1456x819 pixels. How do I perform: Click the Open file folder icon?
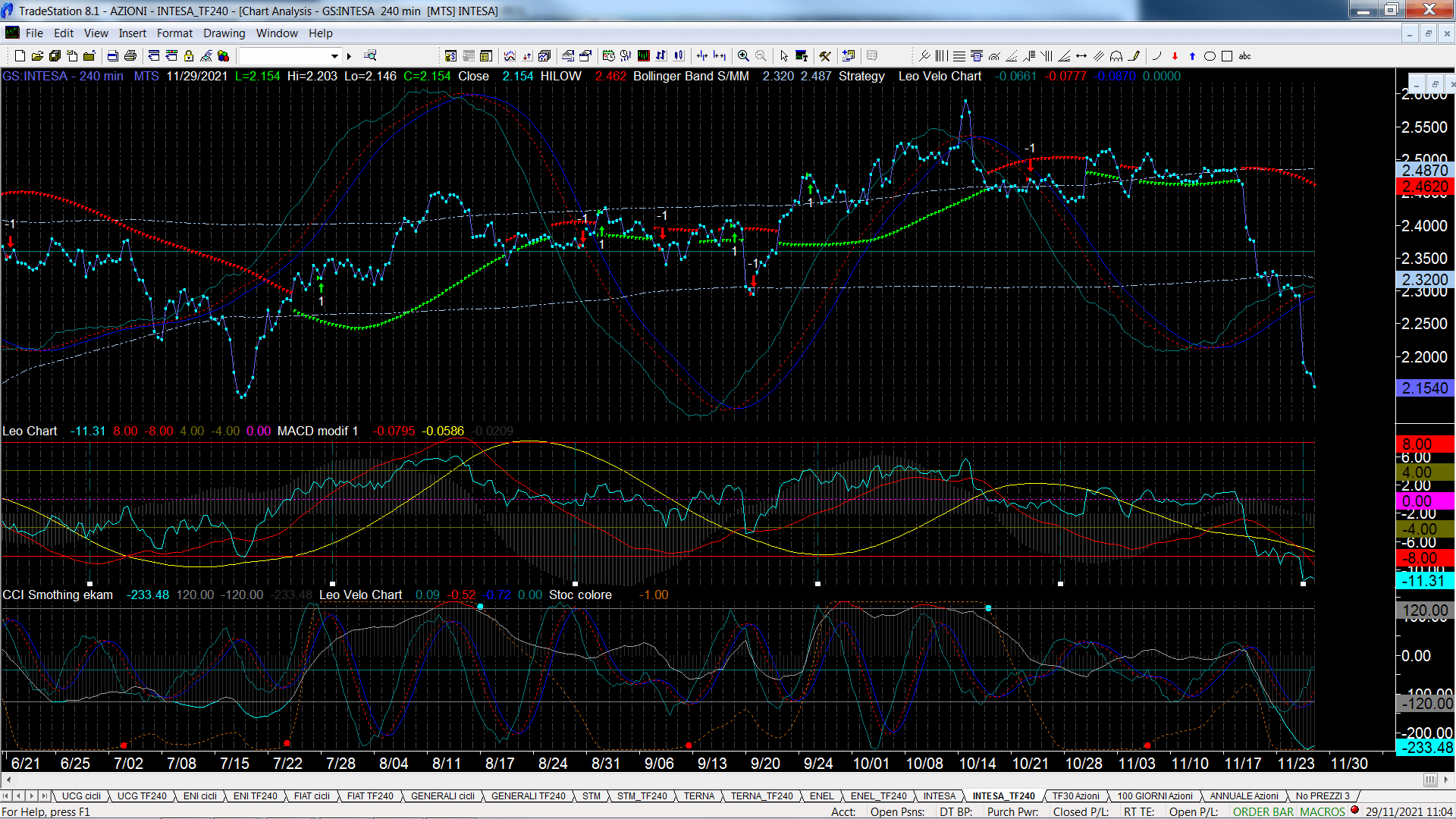point(37,56)
